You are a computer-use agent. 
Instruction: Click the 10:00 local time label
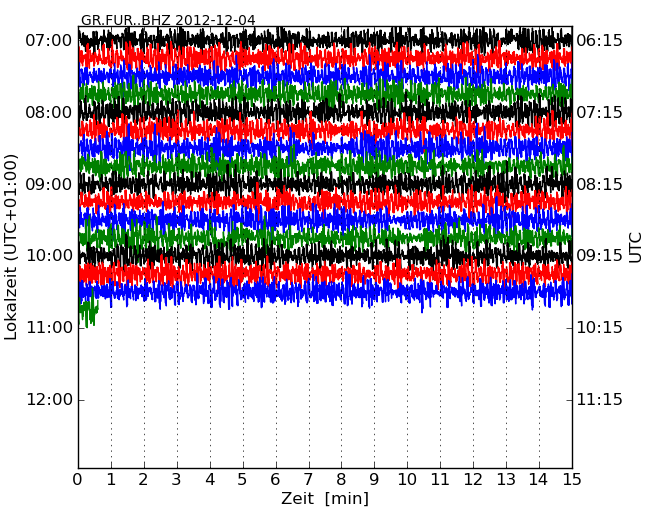pyautogui.click(x=49, y=256)
